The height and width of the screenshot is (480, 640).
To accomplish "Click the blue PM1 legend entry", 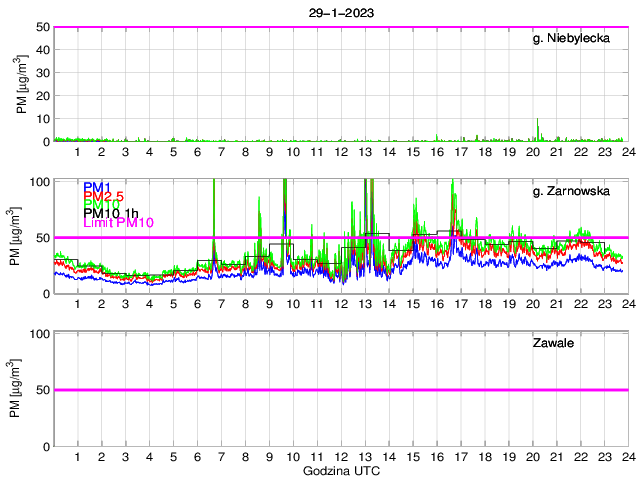I will pos(97,187).
